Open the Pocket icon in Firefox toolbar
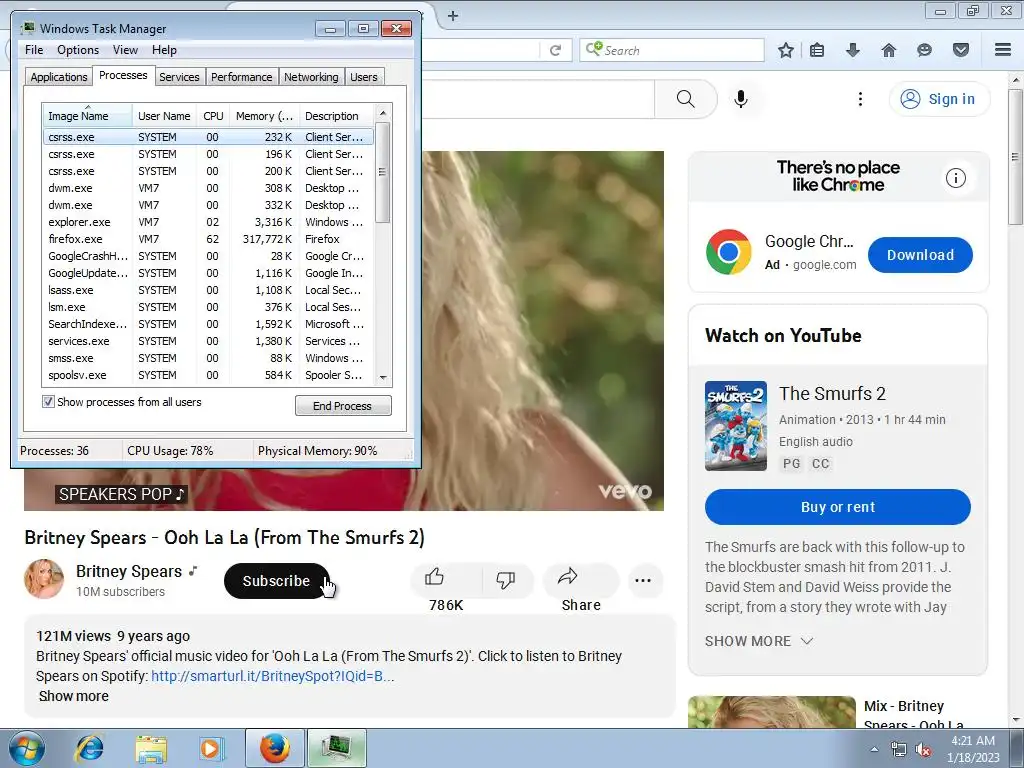This screenshot has width=1024, height=768. point(961,50)
